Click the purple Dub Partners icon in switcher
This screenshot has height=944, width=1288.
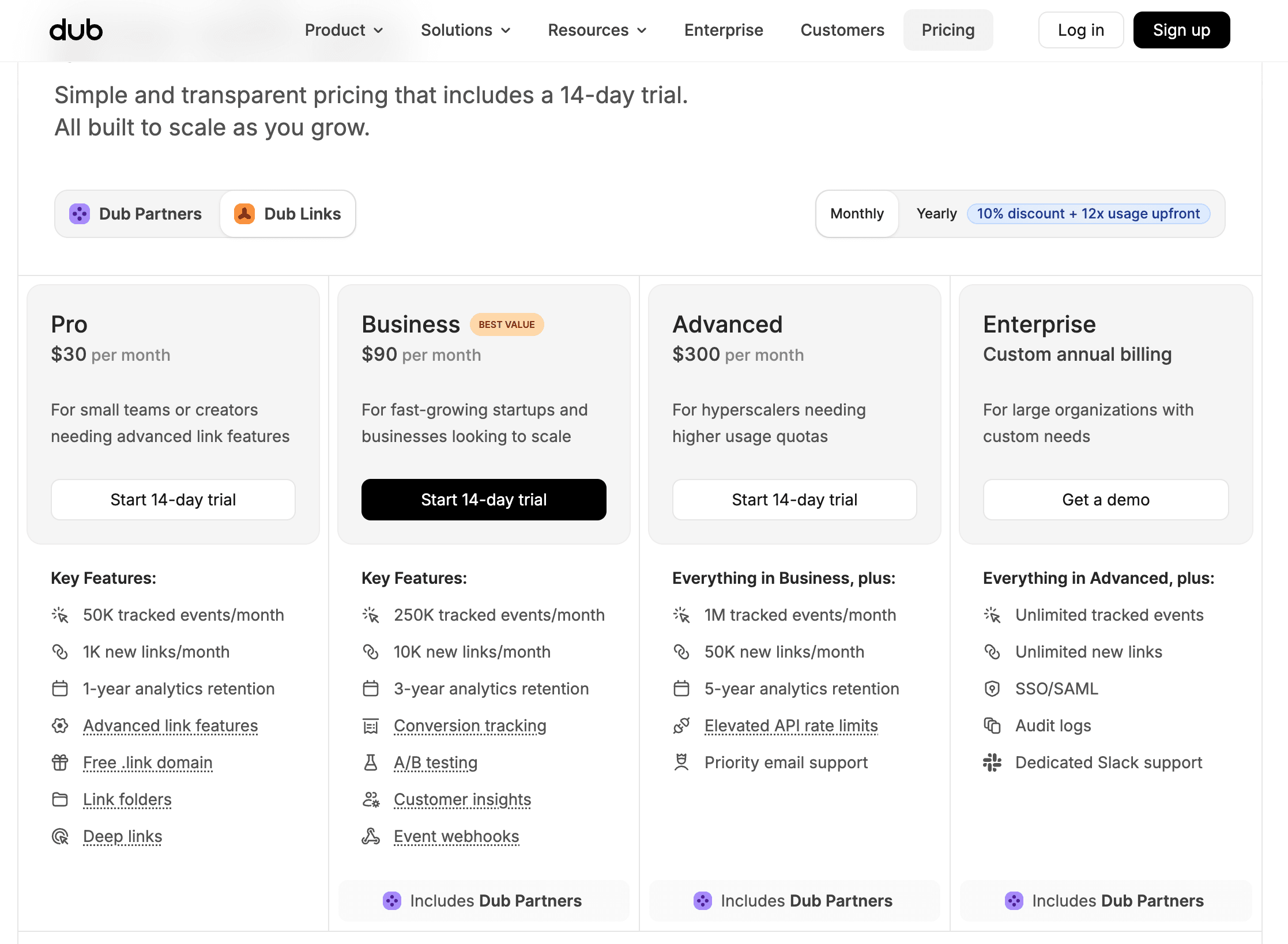coord(80,214)
